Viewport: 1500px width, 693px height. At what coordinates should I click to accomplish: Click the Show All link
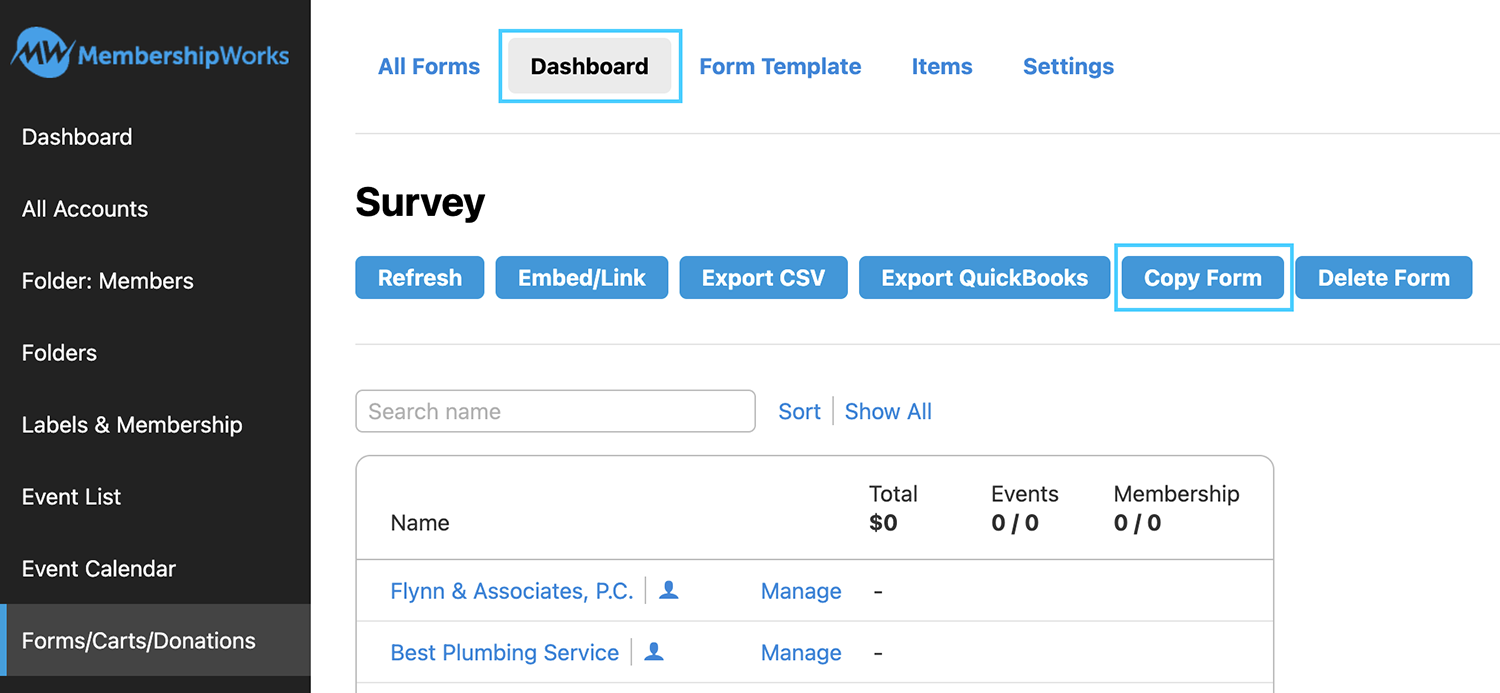tap(888, 412)
